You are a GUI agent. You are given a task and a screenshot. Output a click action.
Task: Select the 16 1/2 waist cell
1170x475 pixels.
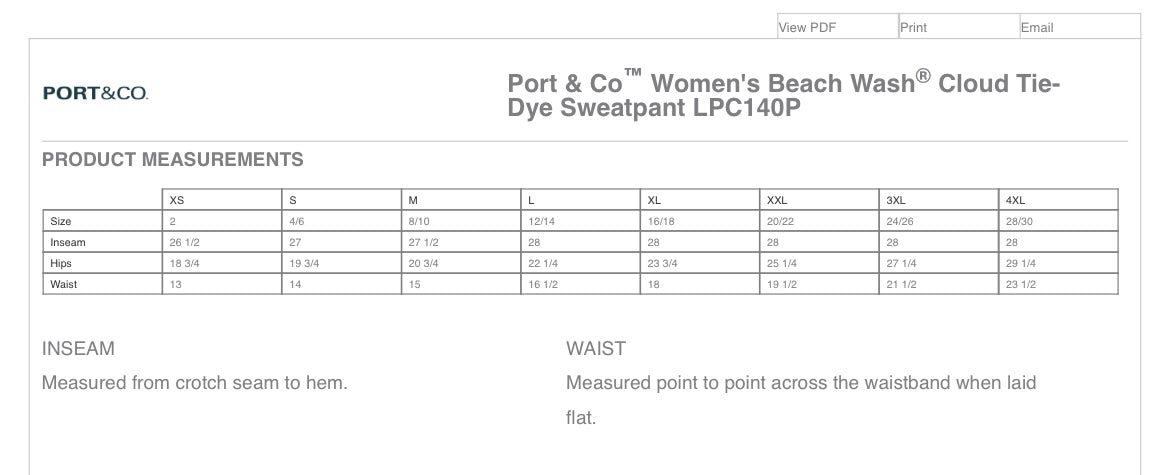(x=543, y=284)
